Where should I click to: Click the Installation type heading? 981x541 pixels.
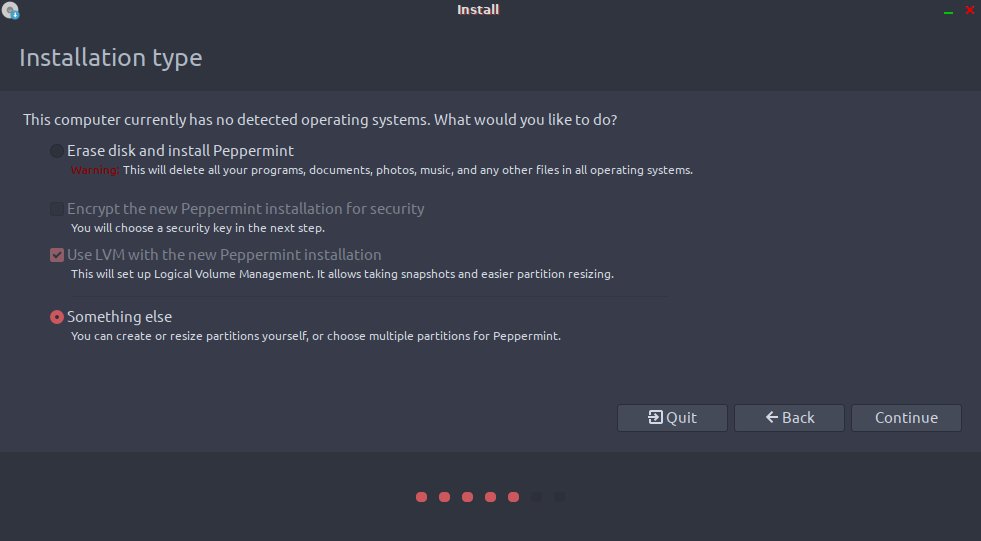111,58
